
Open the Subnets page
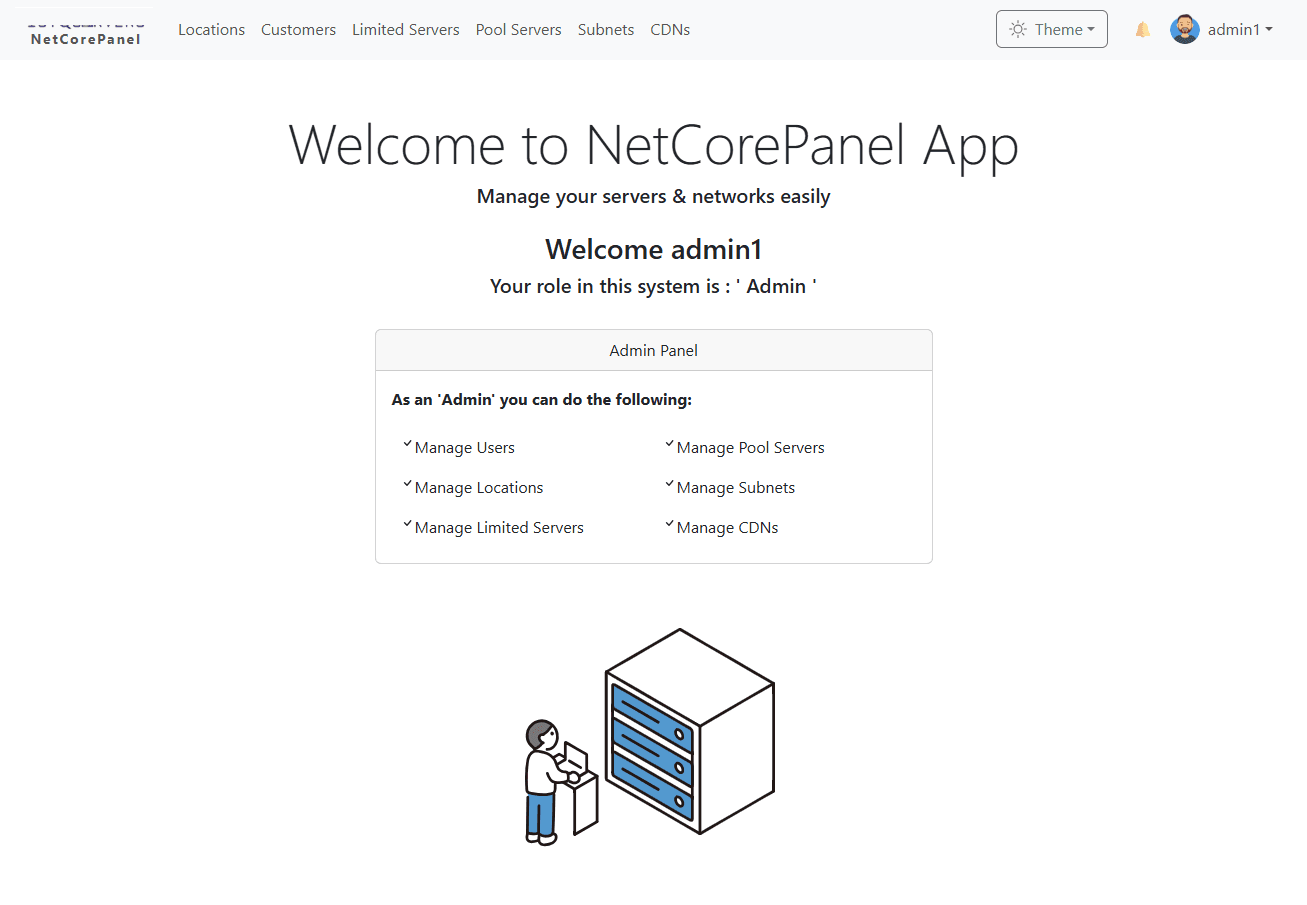606,30
